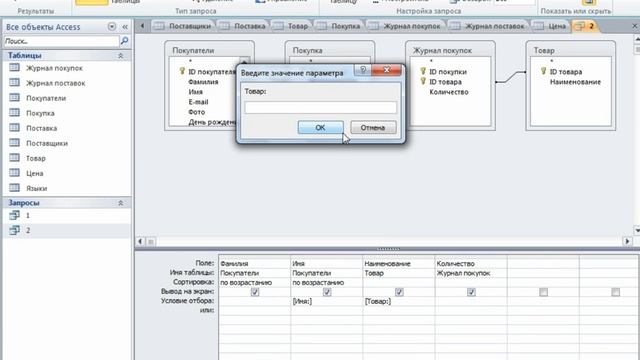Select E-mail field in Покупатели table
Image resolution: width=640 pixels, height=360 pixels.
pos(198,102)
